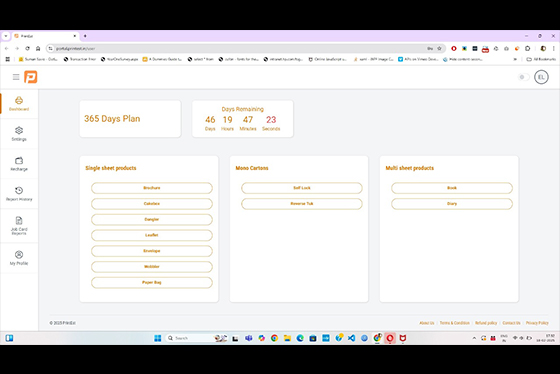Screen dimensions: 560x374
Task: Select the Paper Bag product
Action: [x=152, y=282]
